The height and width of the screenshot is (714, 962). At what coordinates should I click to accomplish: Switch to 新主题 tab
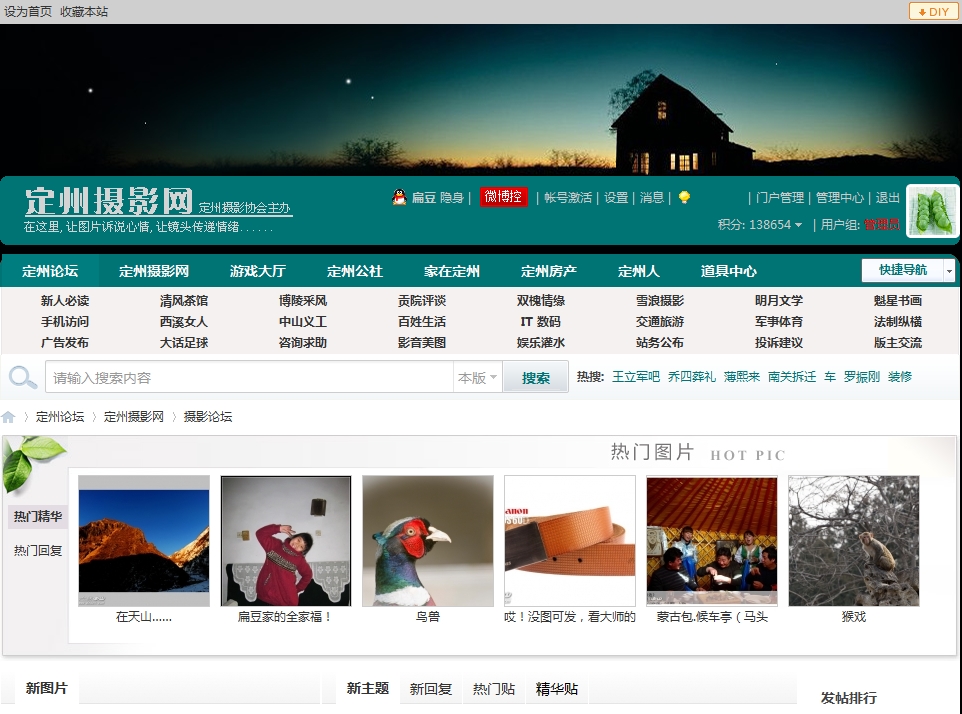click(x=367, y=689)
